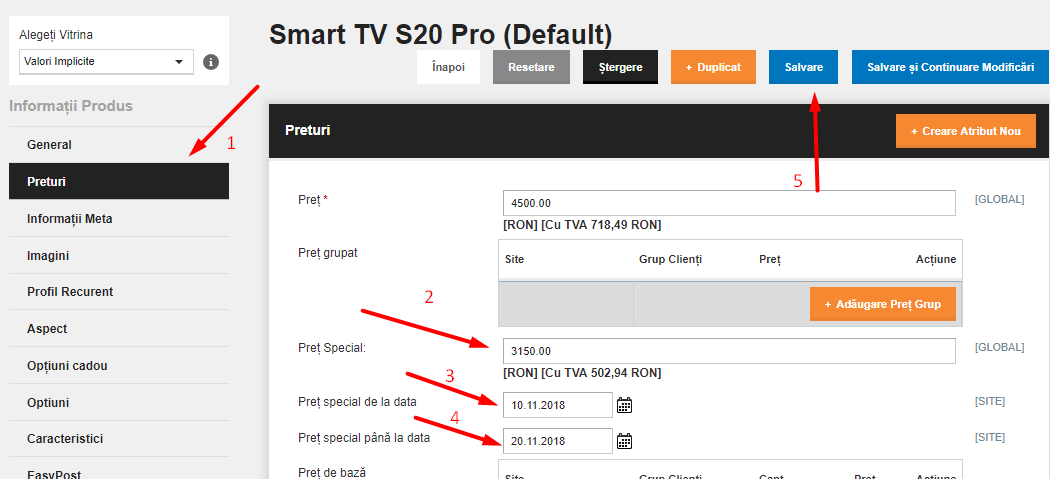Open the Valori Implicite store view dropdown
The height and width of the screenshot is (479, 1050).
(106, 62)
